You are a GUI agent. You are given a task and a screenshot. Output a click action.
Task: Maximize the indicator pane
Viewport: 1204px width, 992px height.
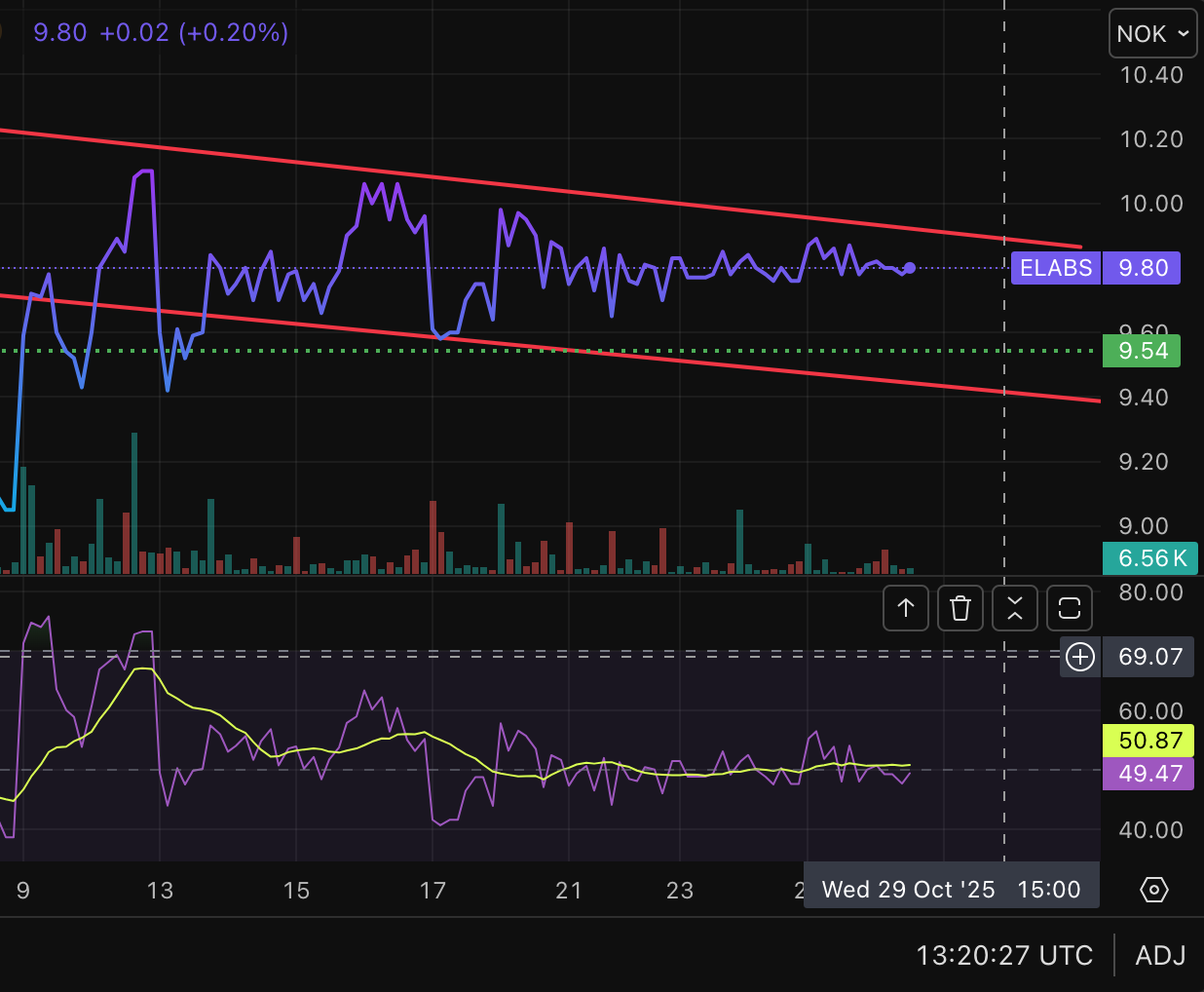(x=1070, y=609)
